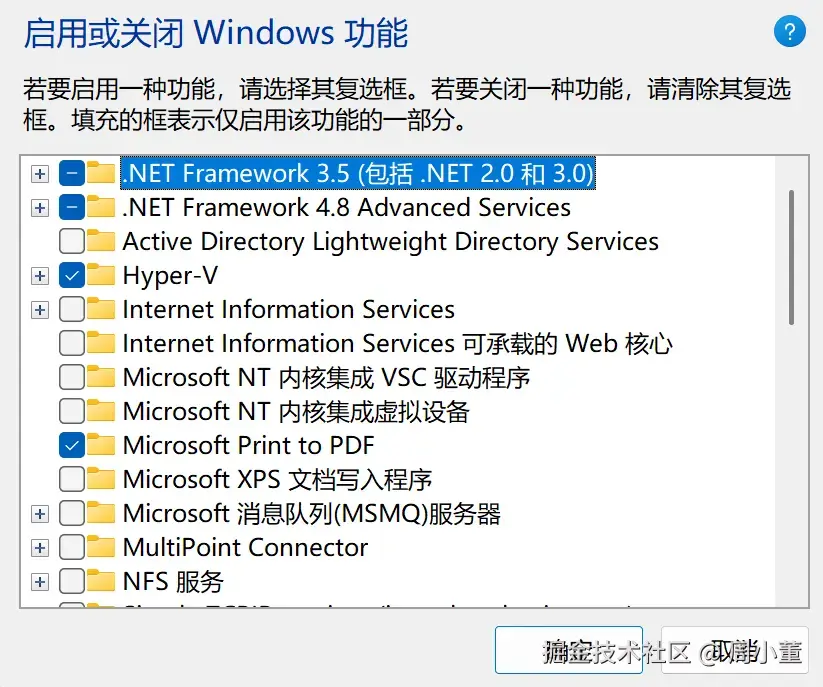Click folder icon beside Internet Information Services

tap(100, 309)
